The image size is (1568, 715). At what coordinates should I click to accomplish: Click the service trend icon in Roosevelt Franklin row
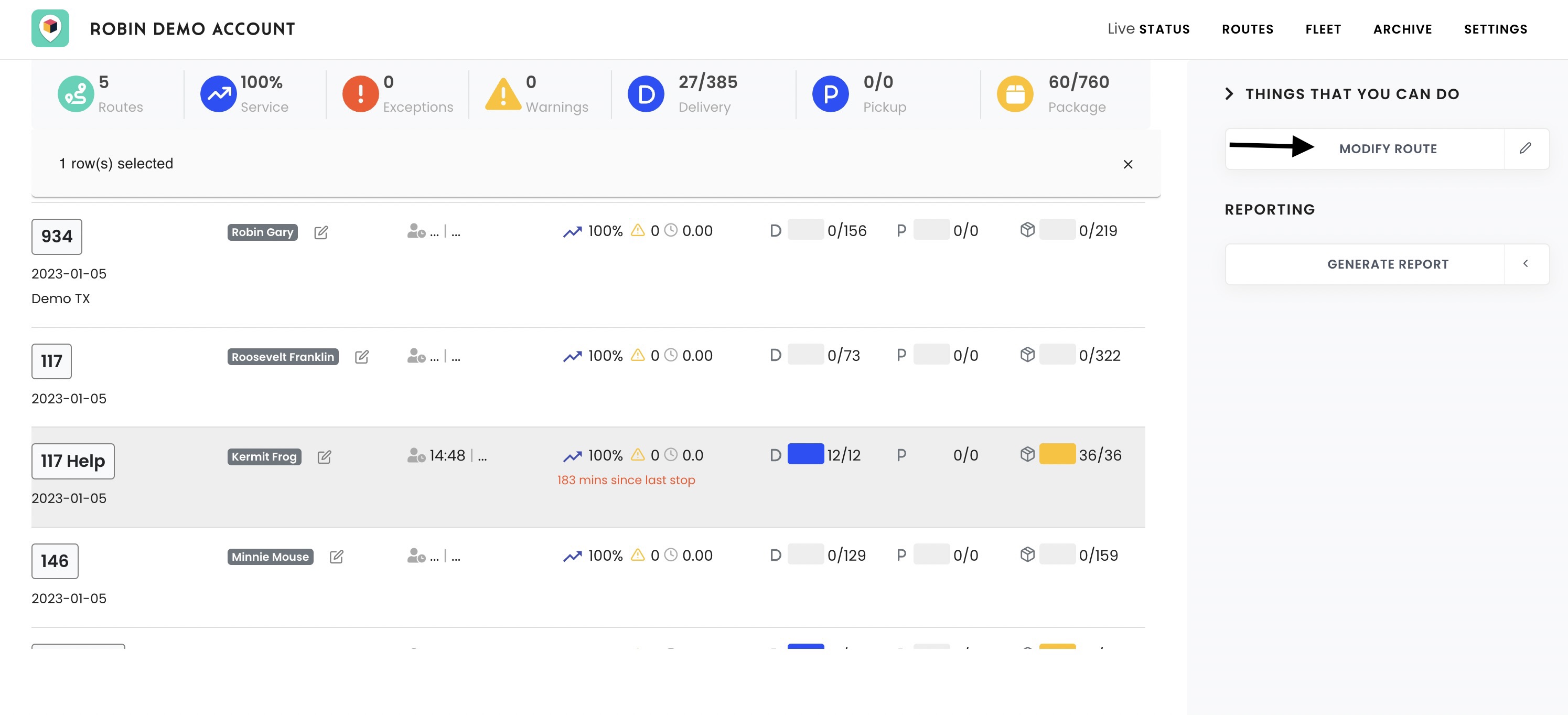(x=572, y=356)
